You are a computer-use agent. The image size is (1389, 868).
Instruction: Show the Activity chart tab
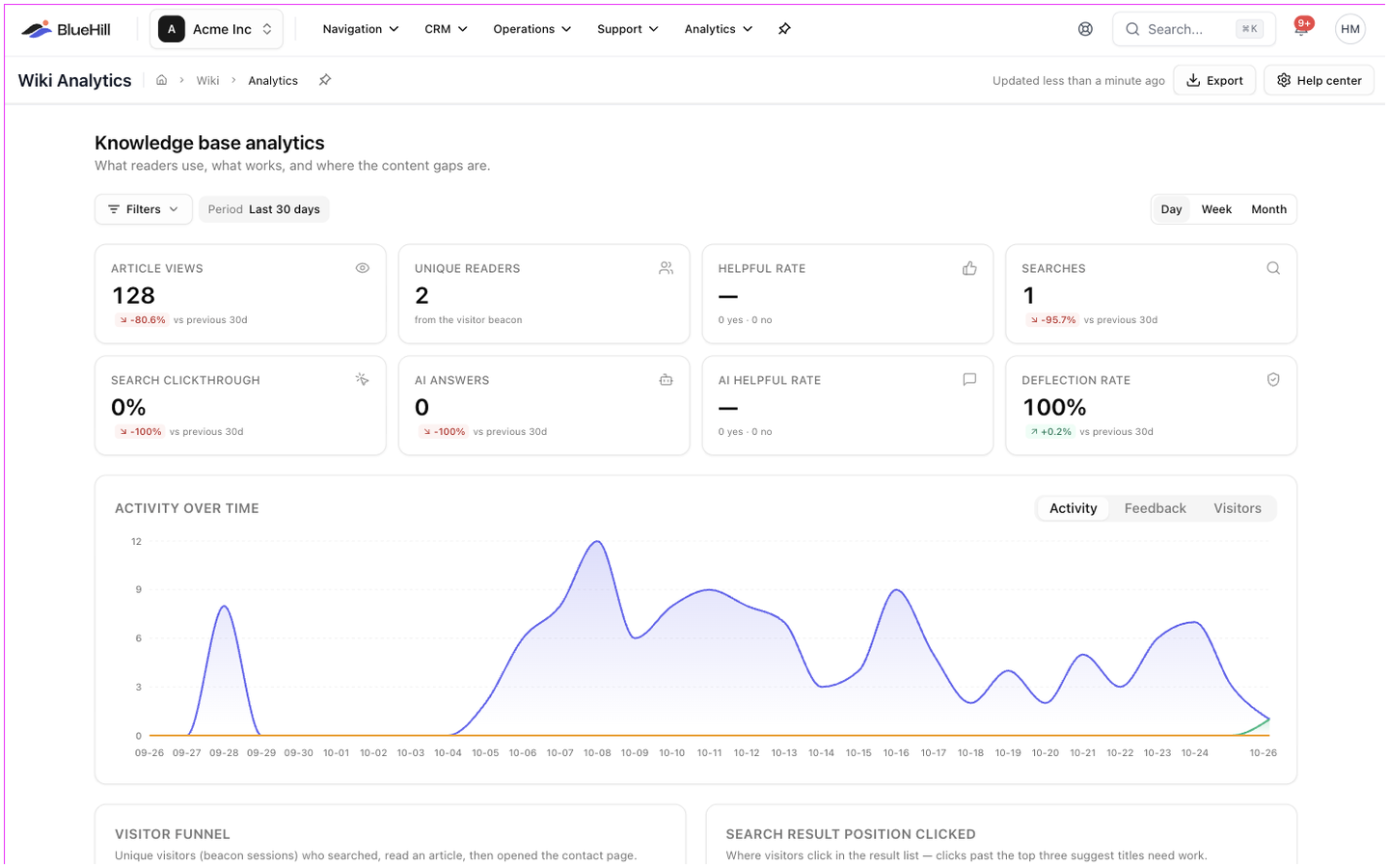[1073, 508]
